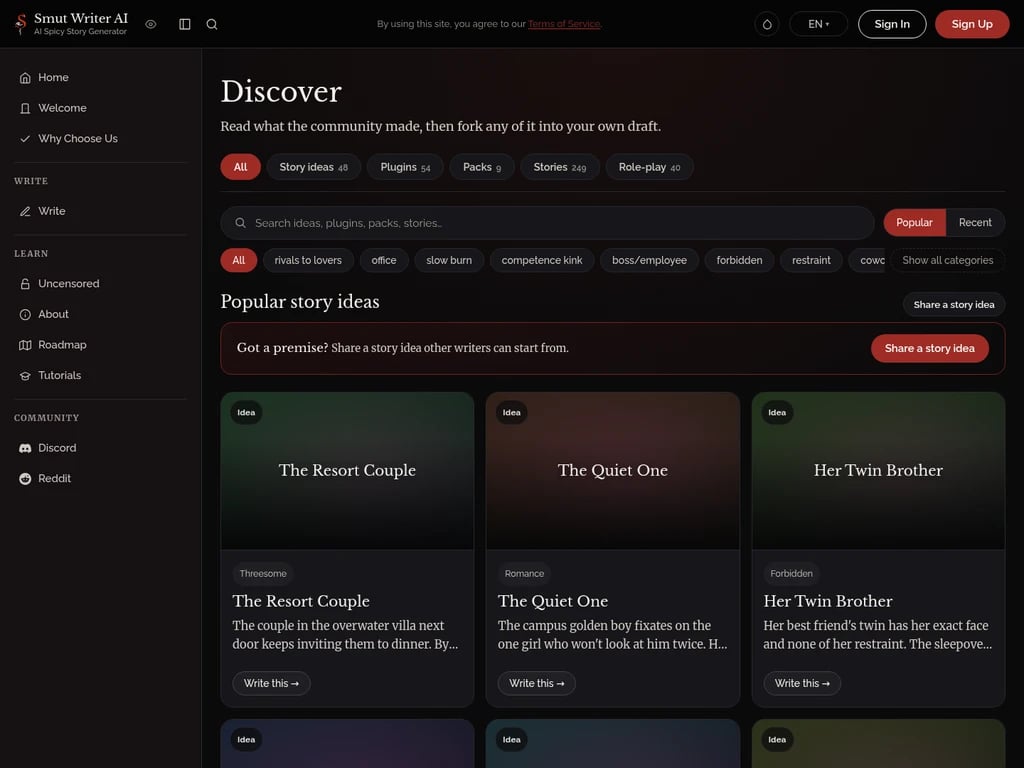This screenshot has height=768, width=1024.
Task: Select Popular sort option
Action: click(x=914, y=223)
